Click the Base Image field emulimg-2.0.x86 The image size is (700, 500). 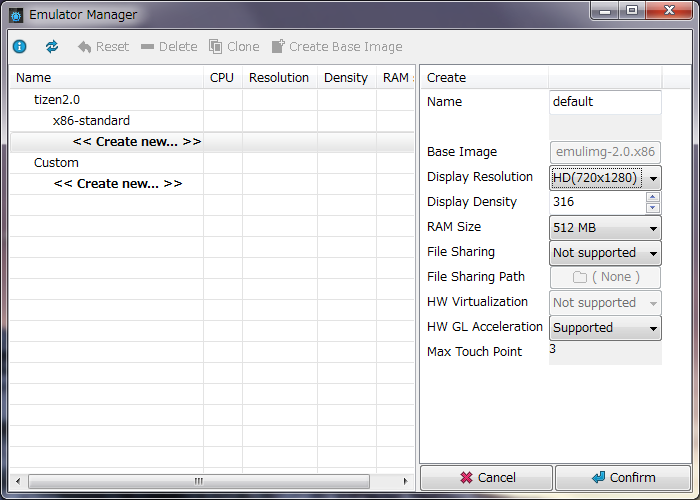pos(605,152)
